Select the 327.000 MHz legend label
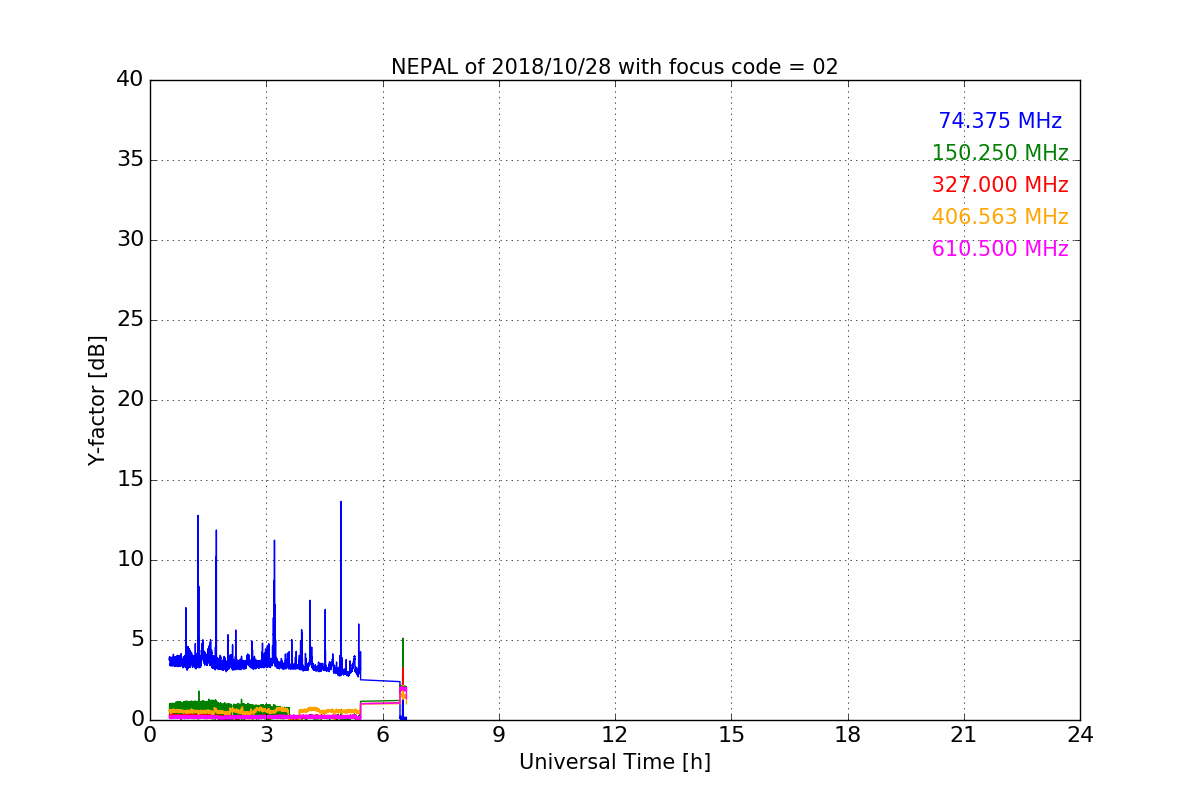Image resolution: width=1200 pixels, height=800 pixels. click(1000, 185)
